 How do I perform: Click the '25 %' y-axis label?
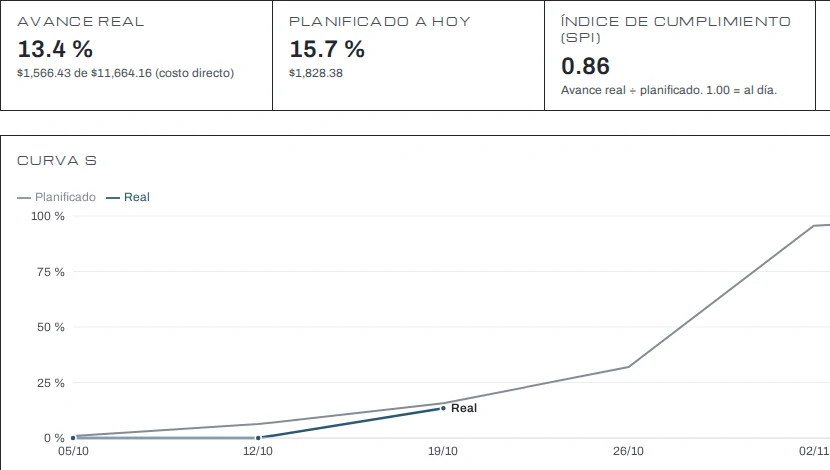click(51, 383)
